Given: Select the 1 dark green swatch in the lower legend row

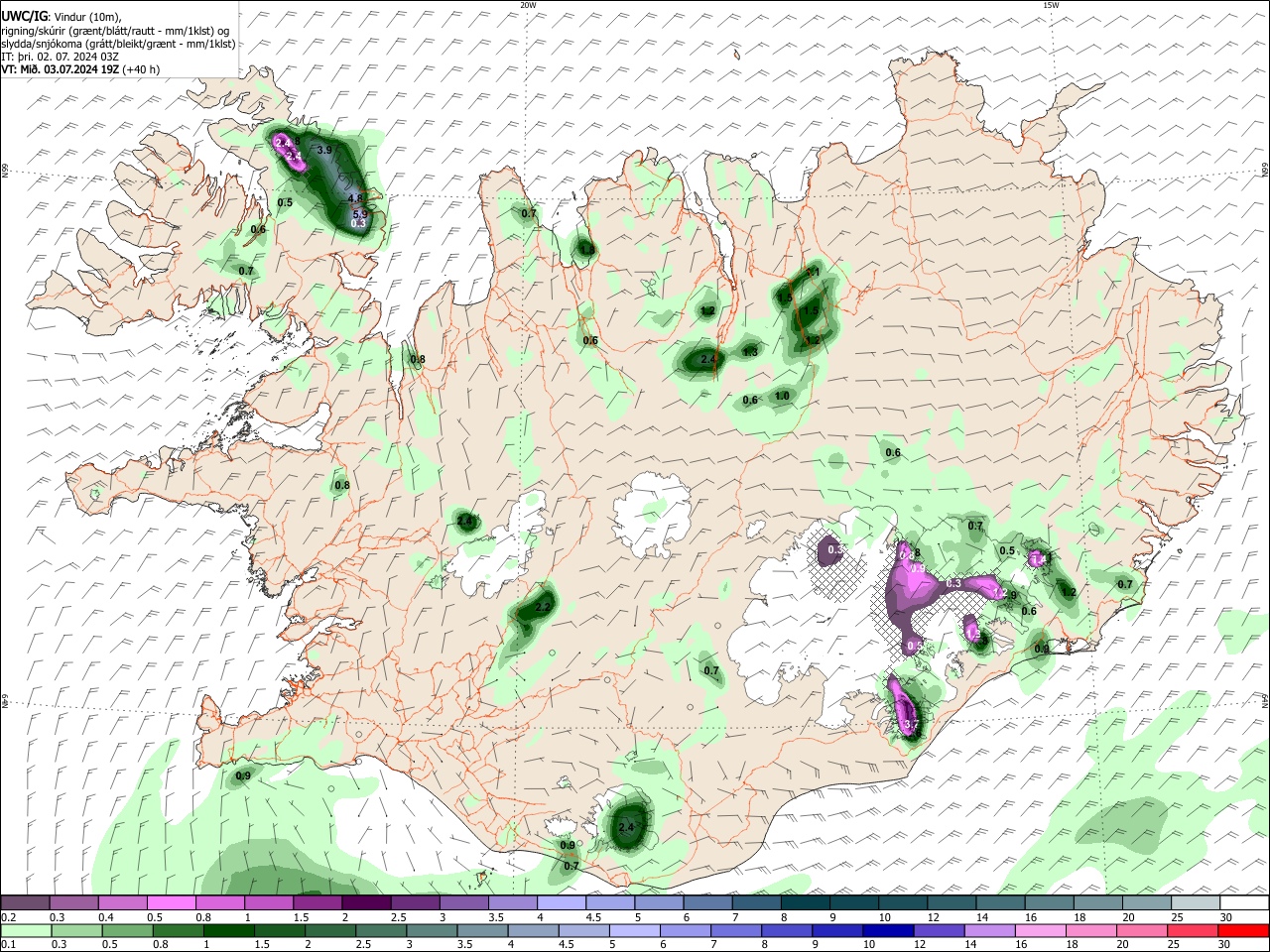Looking at the screenshot, I should pos(229,930).
